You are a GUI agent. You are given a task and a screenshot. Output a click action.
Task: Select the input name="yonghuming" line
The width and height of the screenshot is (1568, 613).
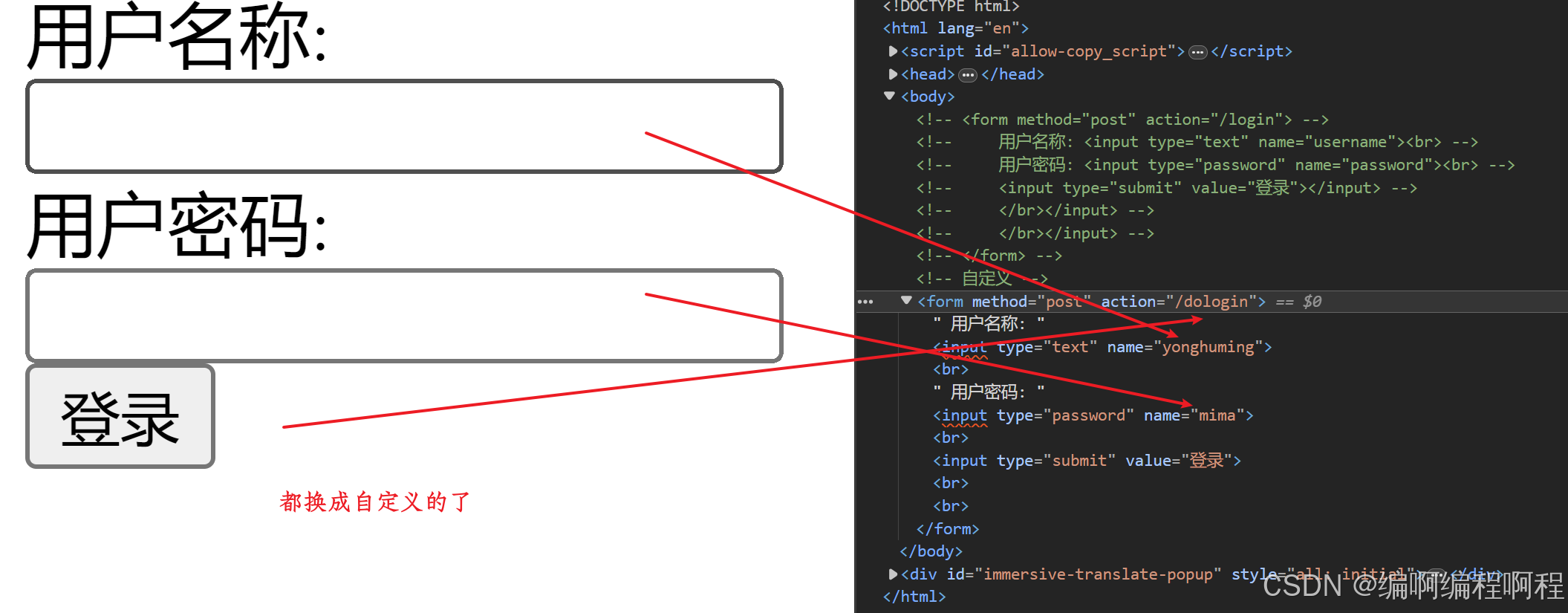(x=1102, y=347)
